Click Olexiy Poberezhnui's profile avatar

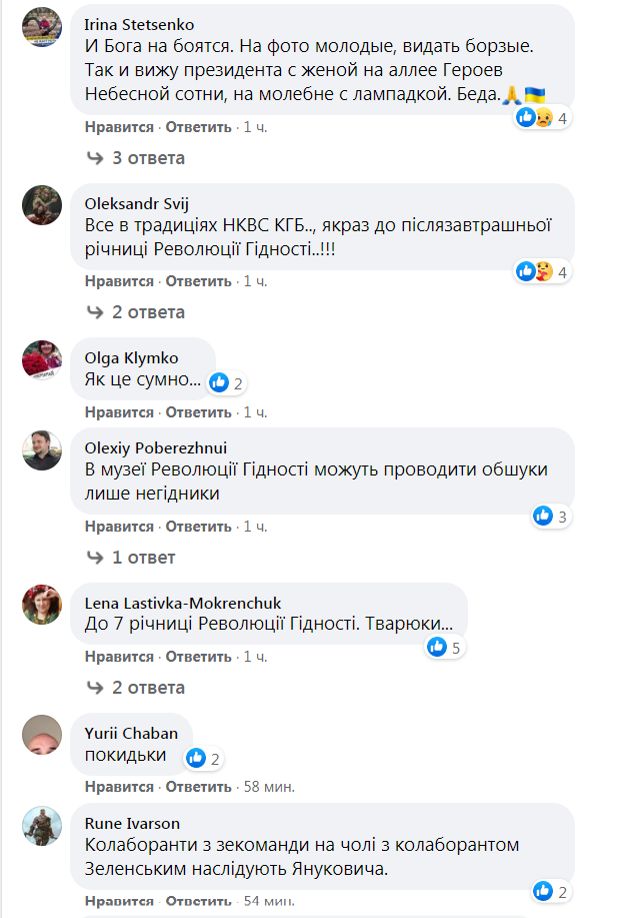click(42, 450)
